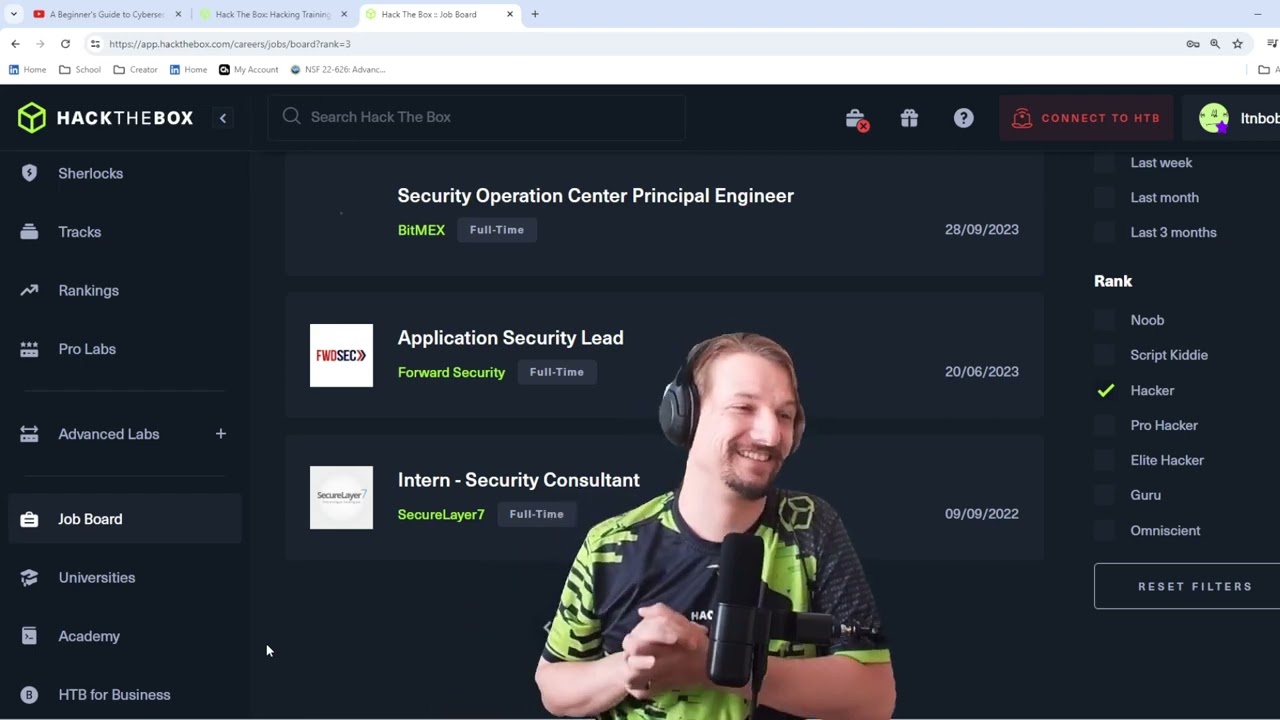Click the address bar URL

point(230,44)
